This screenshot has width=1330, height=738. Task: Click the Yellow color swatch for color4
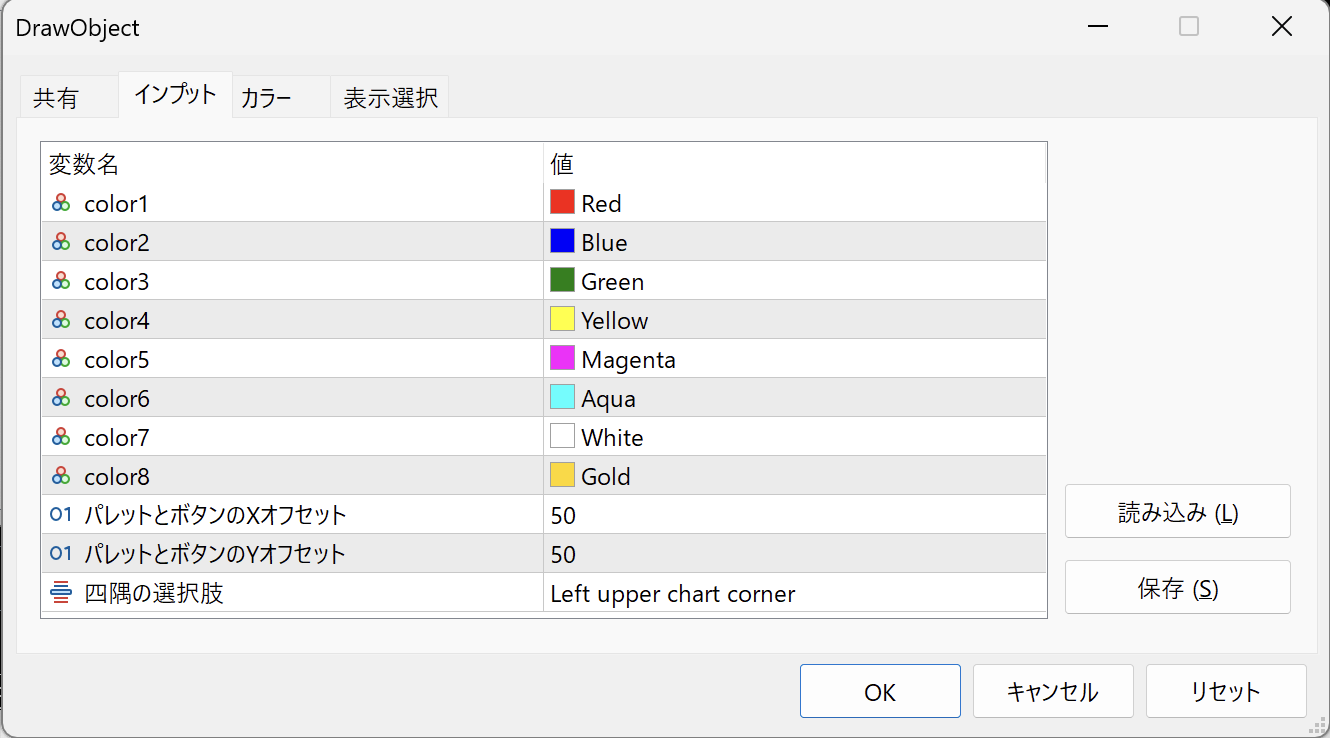pos(562,320)
